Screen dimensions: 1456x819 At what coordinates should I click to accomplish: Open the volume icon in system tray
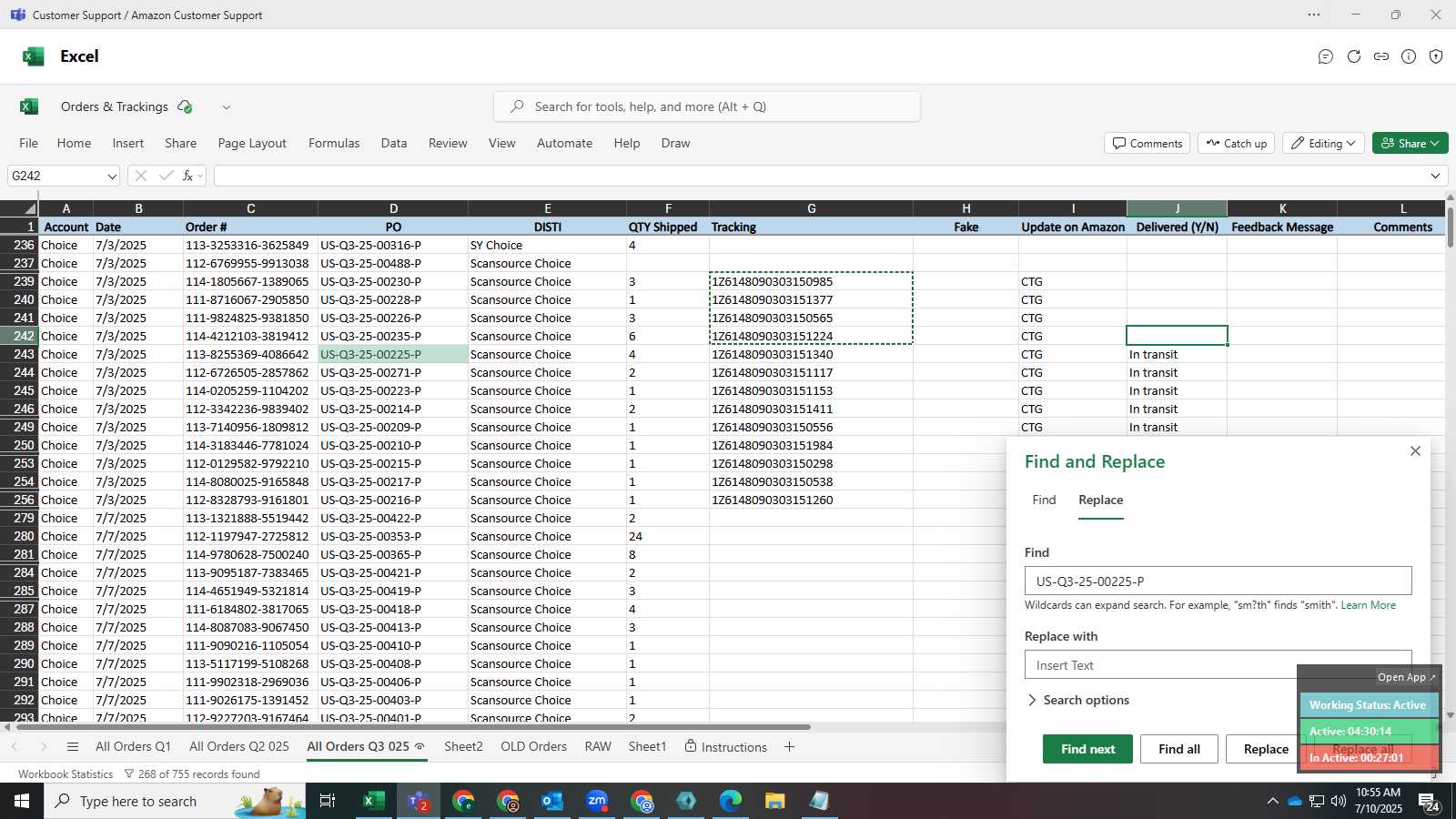pos(1339,801)
